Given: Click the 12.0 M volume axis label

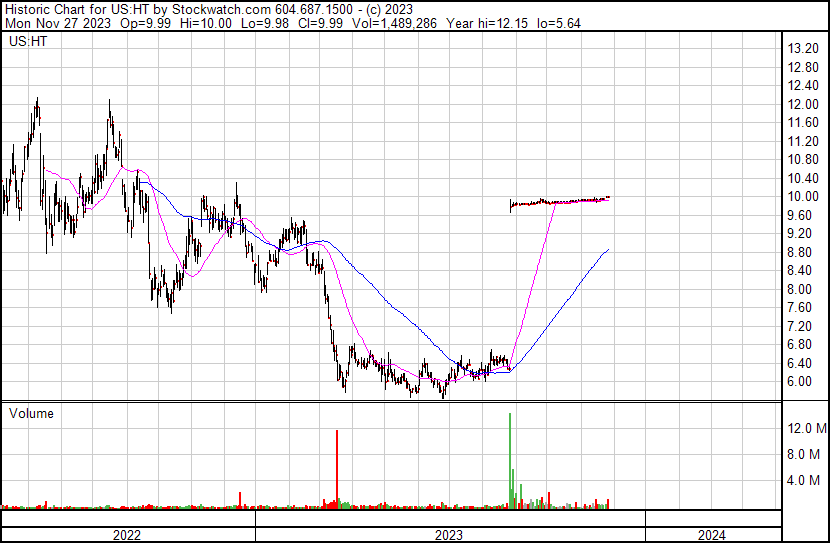Looking at the screenshot, I should point(806,428).
